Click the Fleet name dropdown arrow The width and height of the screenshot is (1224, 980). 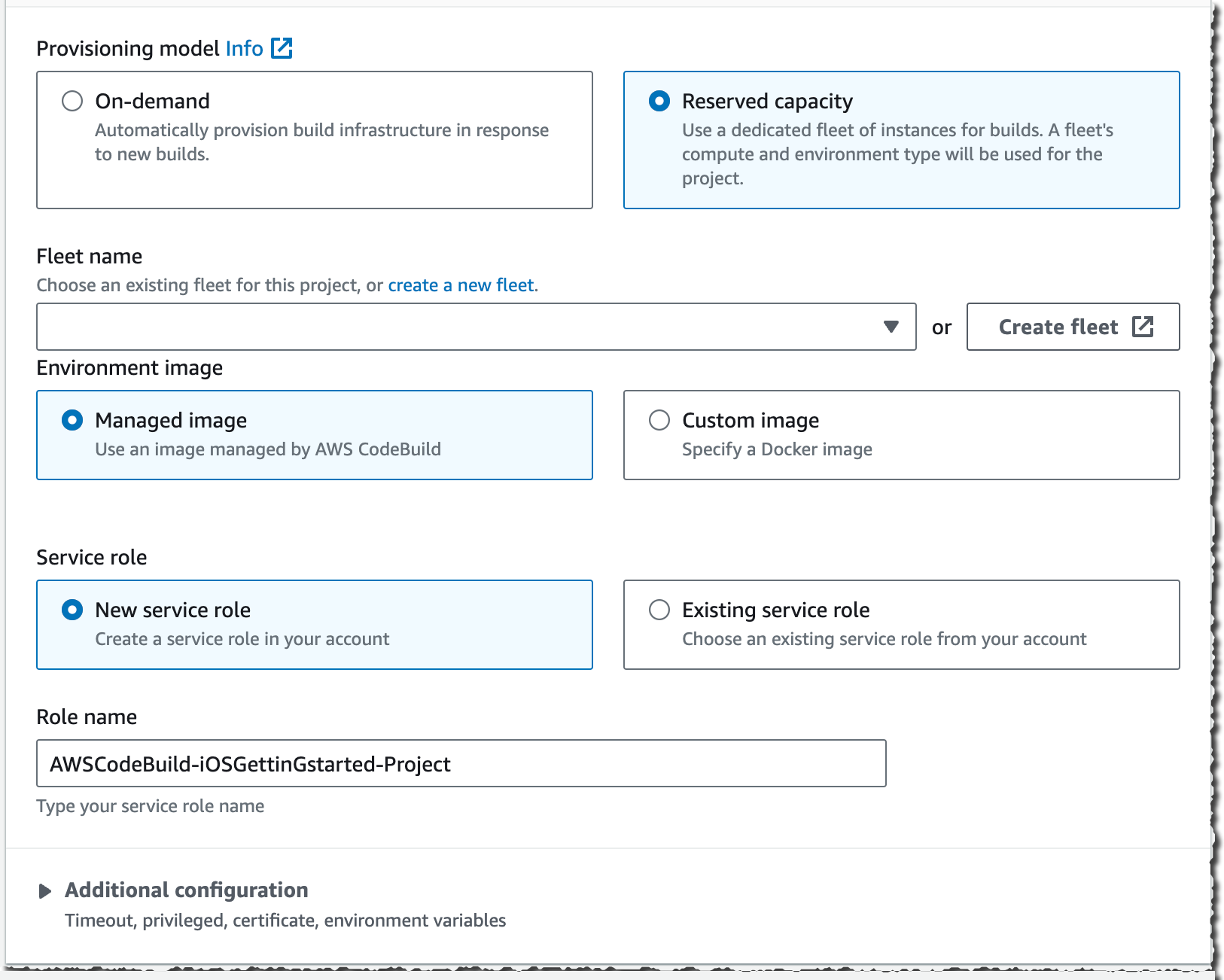click(891, 327)
